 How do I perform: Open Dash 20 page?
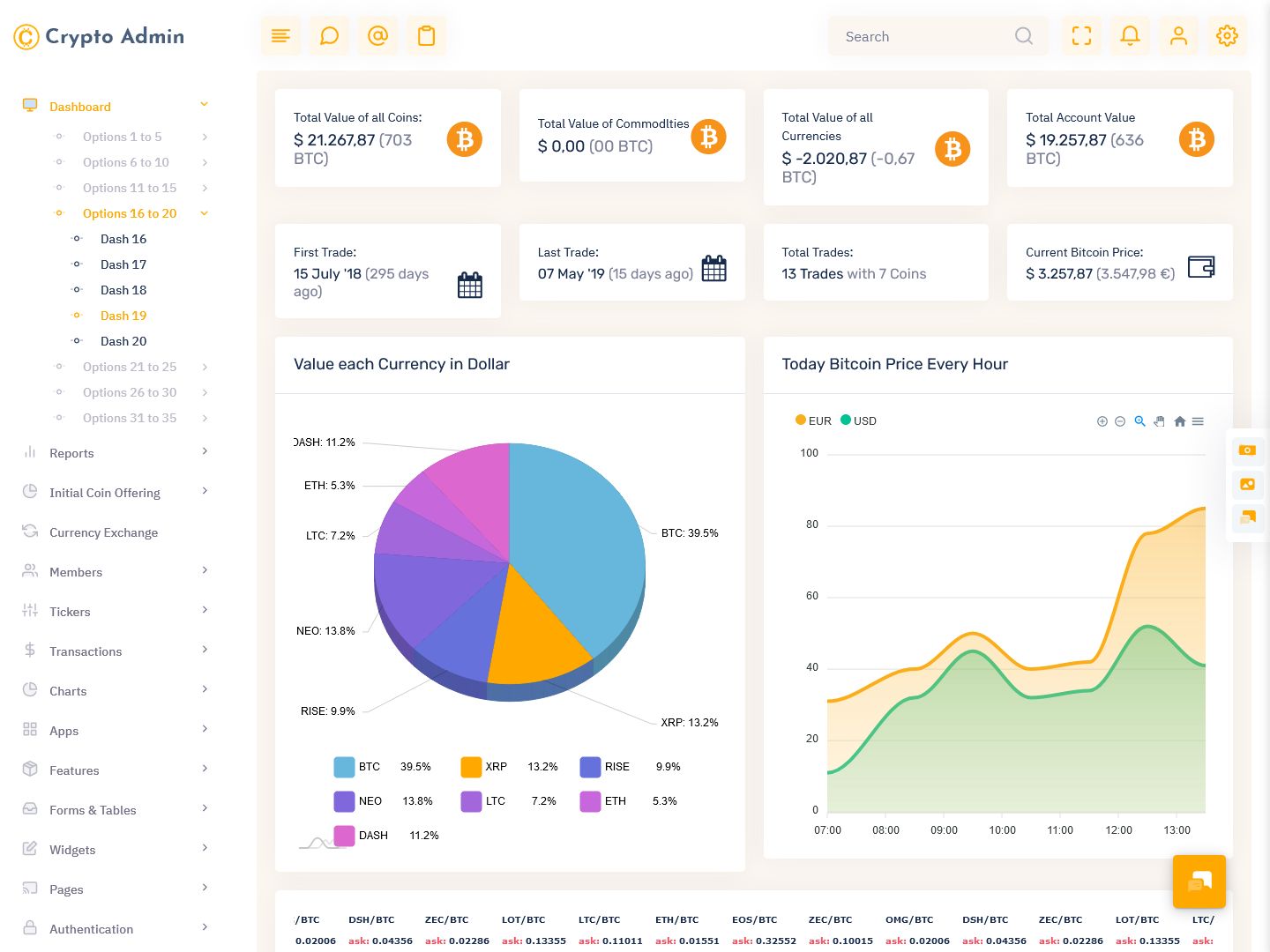pyautogui.click(x=123, y=341)
